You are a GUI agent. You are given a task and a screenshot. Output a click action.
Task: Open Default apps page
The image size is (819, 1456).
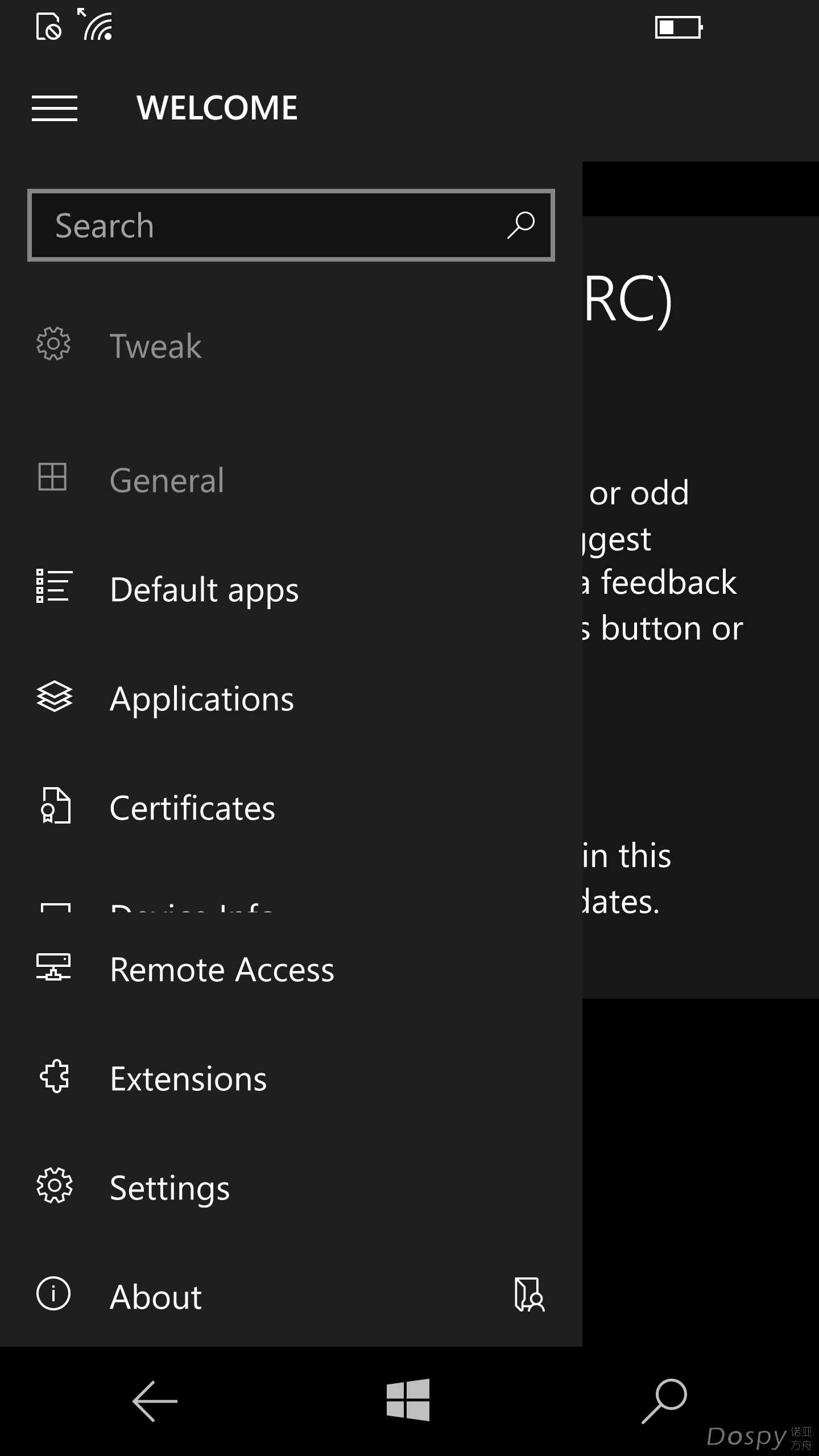click(204, 589)
